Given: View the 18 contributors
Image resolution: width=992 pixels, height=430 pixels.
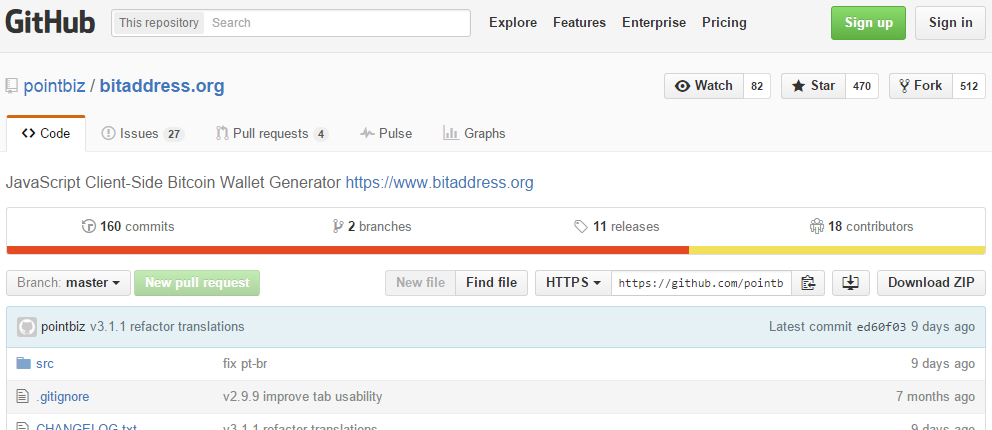Looking at the screenshot, I should (x=862, y=226).
